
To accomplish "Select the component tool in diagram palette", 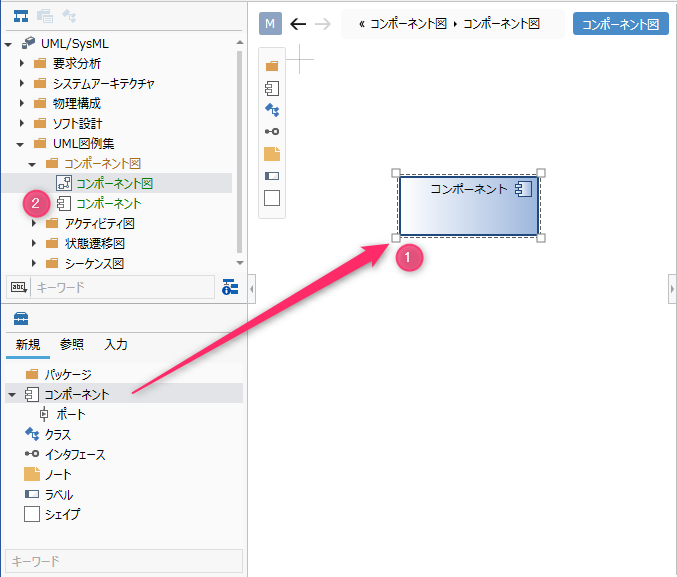I will [x=272, y=89].
